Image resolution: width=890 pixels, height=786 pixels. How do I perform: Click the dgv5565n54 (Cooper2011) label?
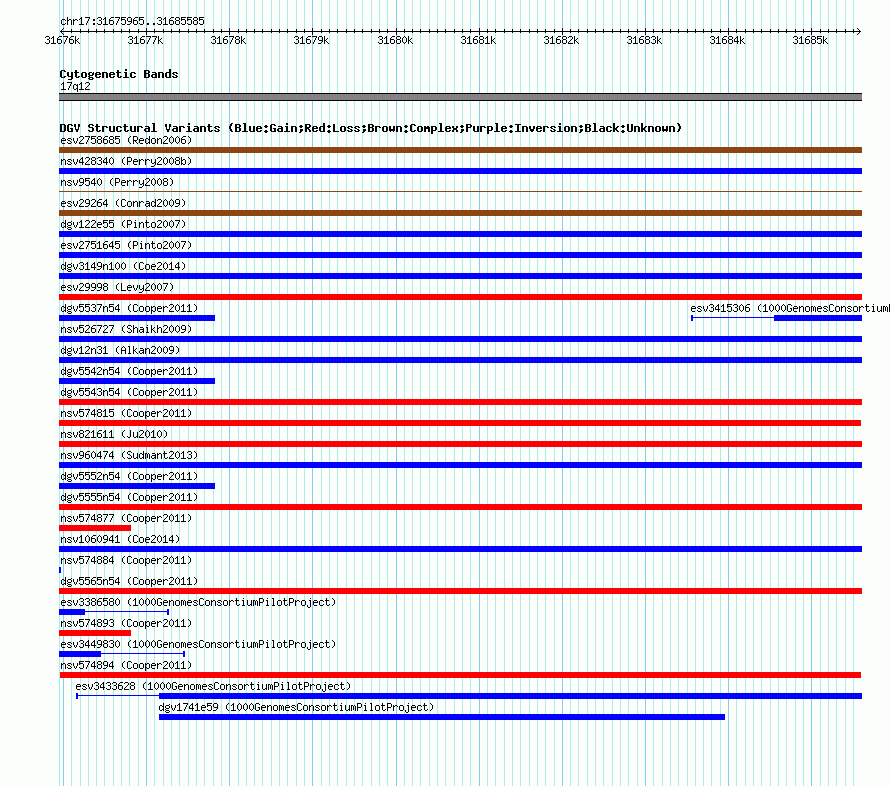(129, 581)
